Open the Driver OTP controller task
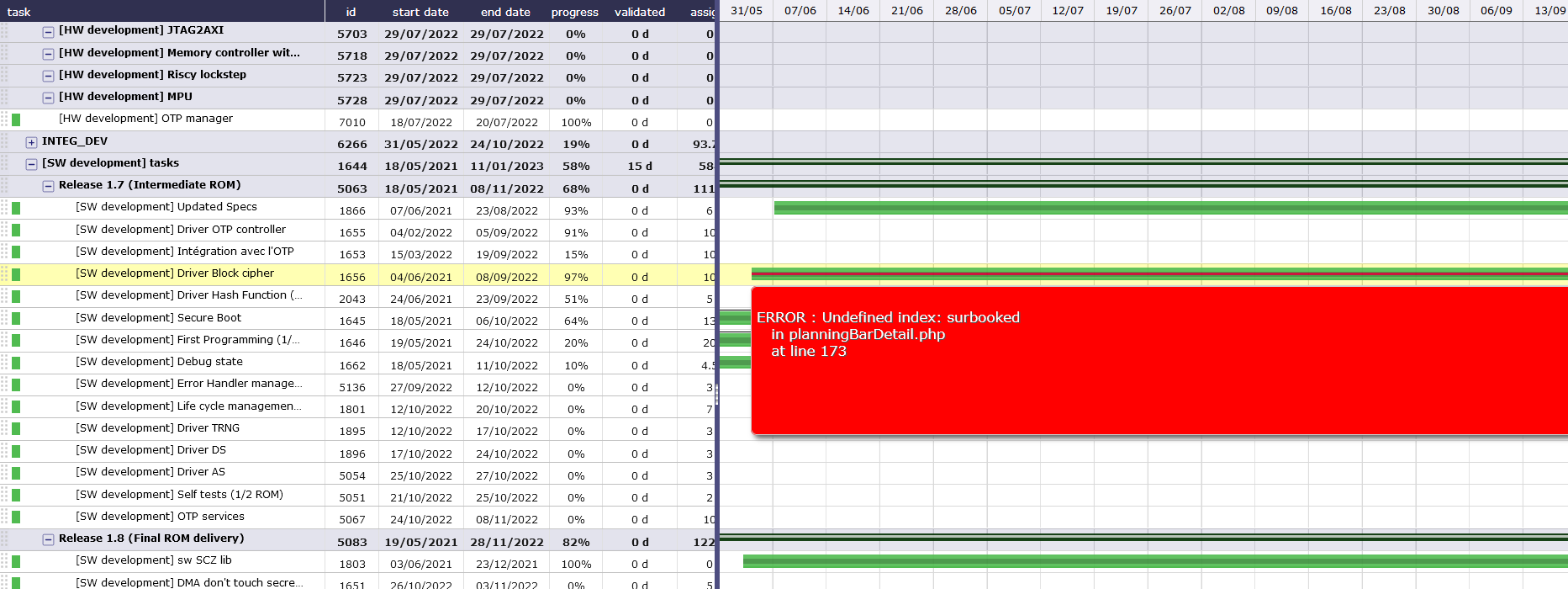The height and width of the screenshot is (589, 1568). [x=180, y=230]
